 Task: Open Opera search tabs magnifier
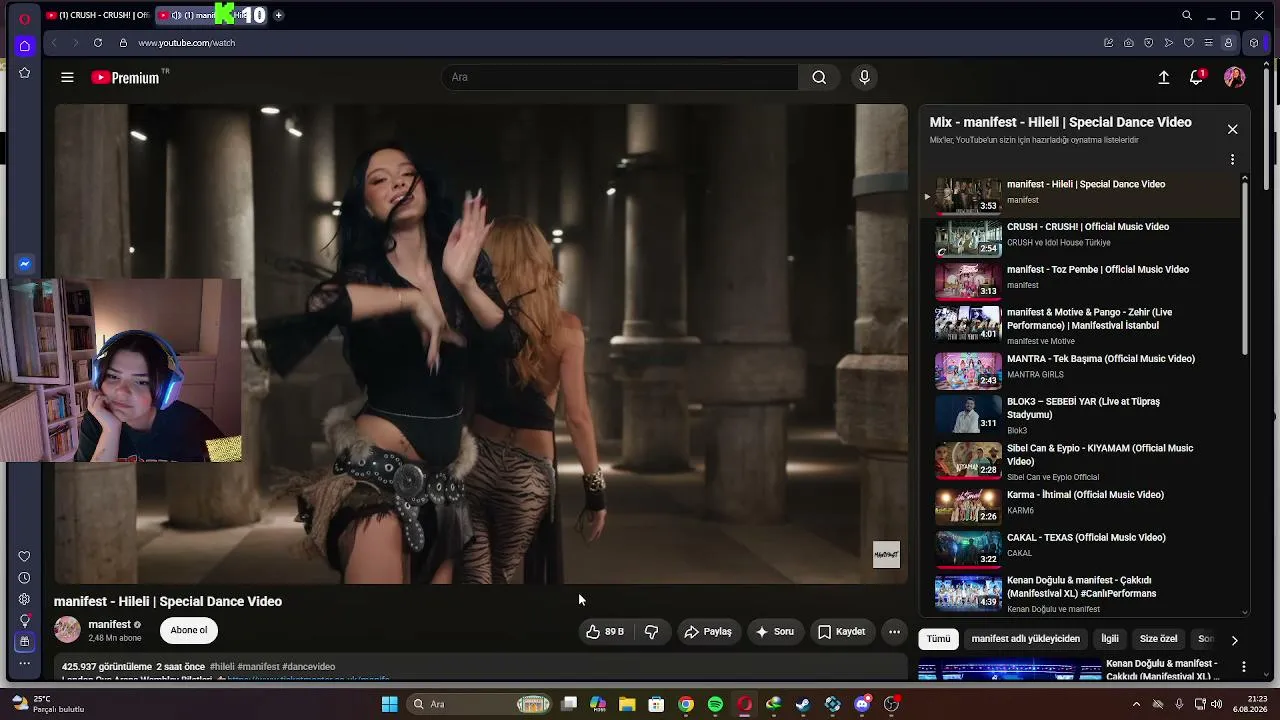[1187, 15]
